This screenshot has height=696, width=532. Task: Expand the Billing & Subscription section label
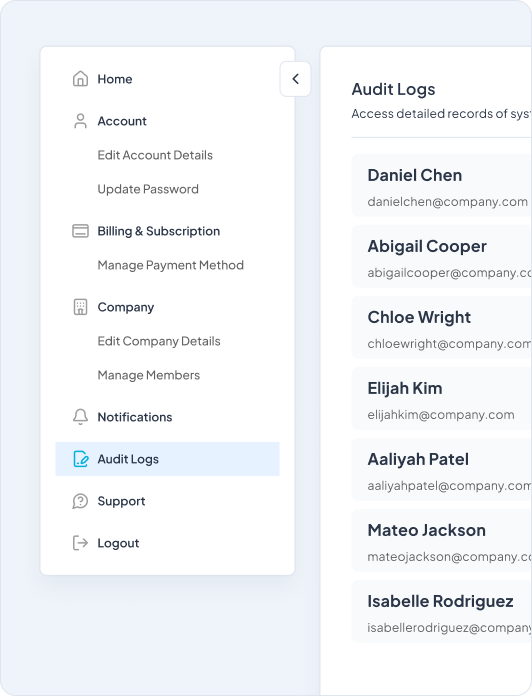[x=158, y=231]
